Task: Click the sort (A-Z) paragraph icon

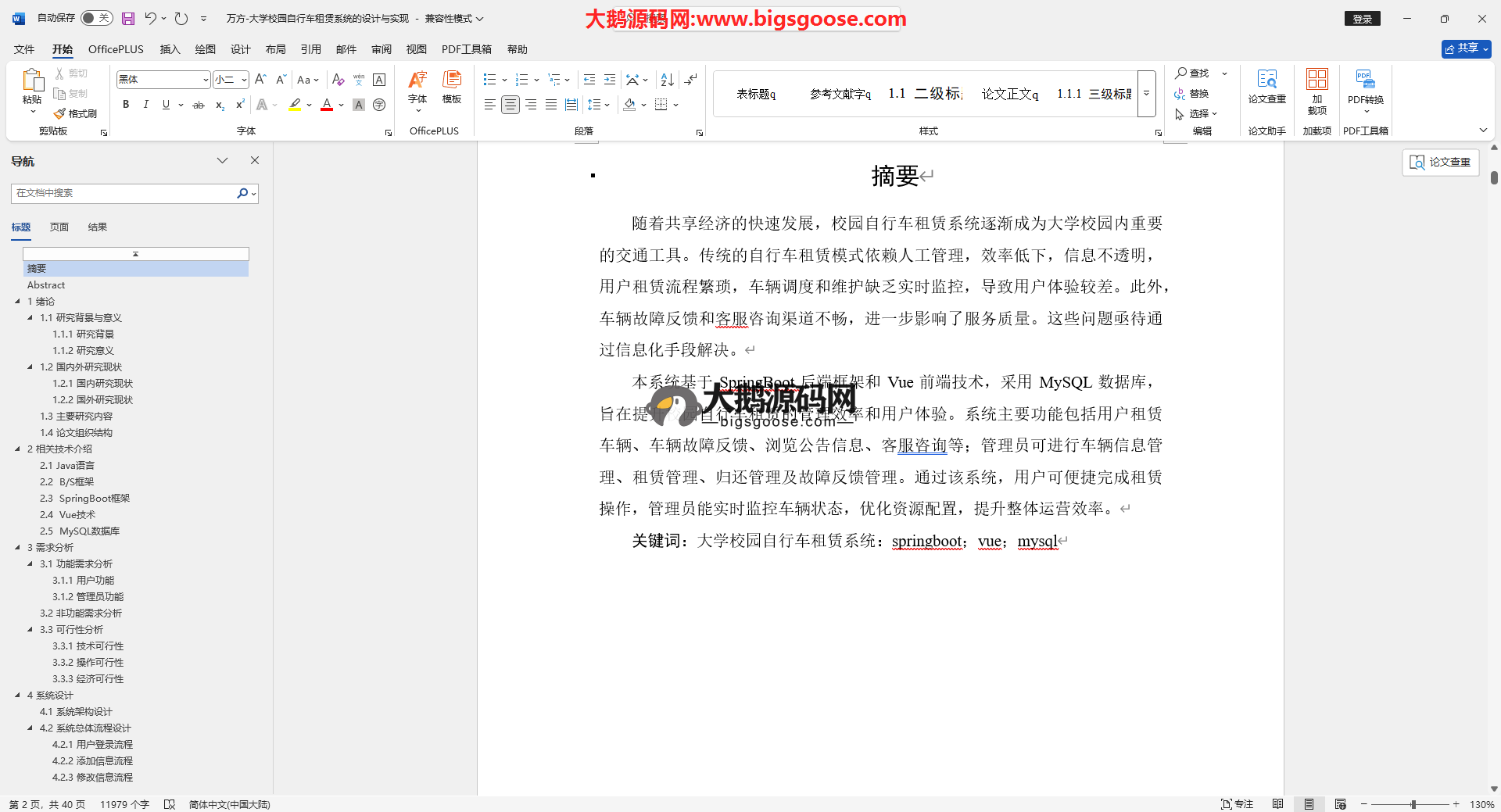Action: [667, 80]
